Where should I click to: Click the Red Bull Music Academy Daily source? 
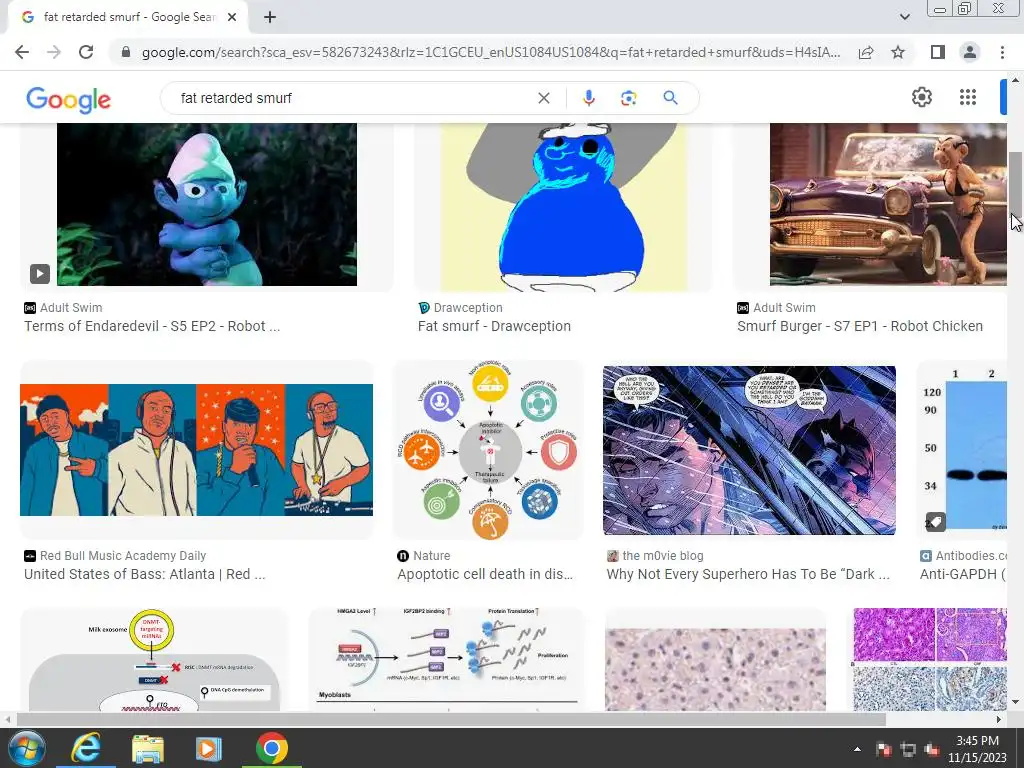(123, 556)
